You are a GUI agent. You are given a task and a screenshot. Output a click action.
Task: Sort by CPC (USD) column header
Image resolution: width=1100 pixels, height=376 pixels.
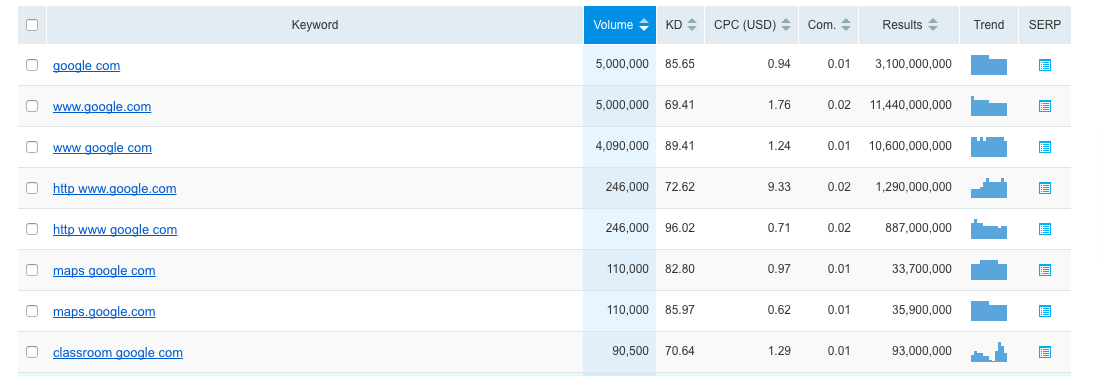coord(751,25)
